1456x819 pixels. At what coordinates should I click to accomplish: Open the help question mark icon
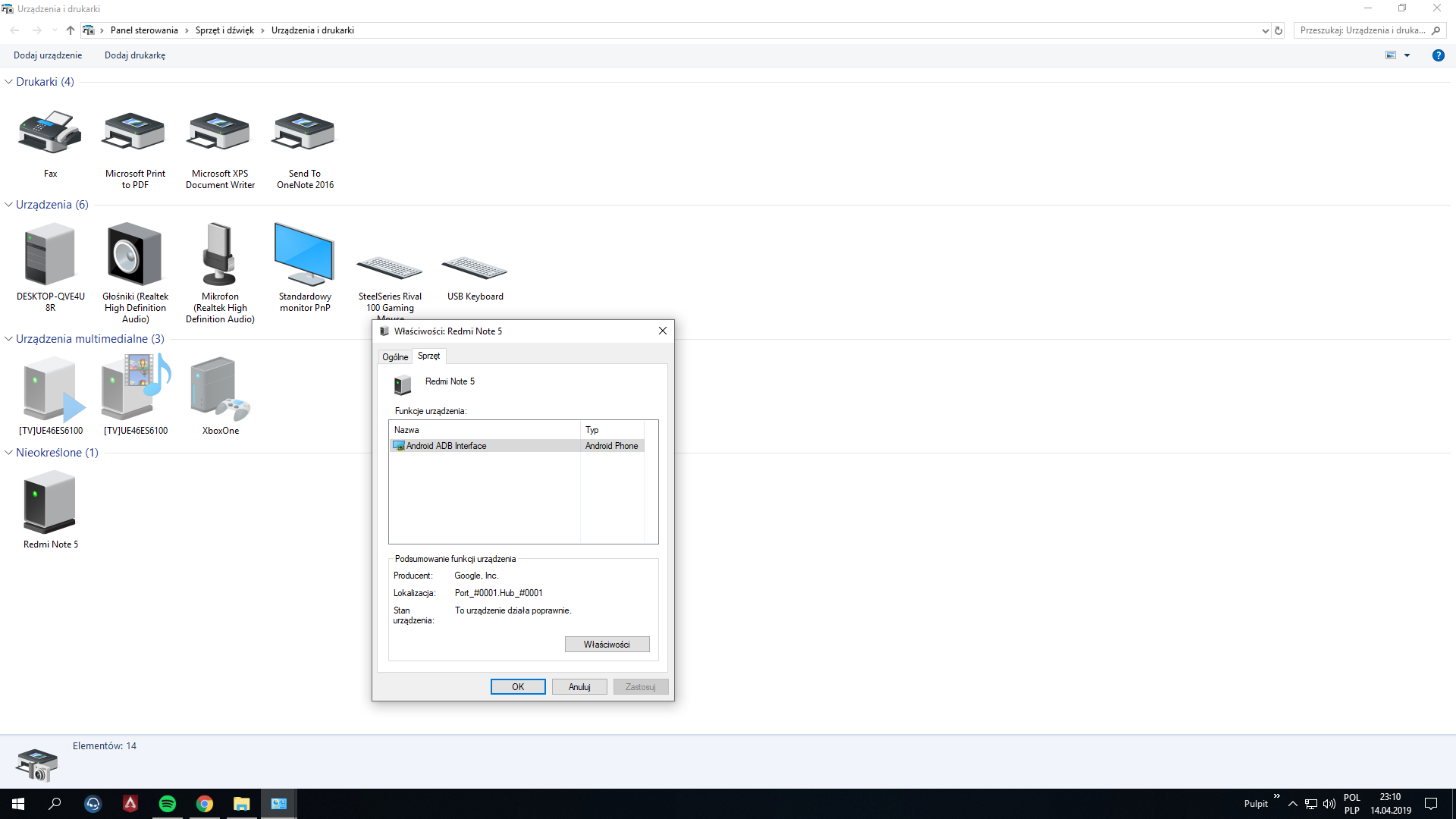[x=1438, y=55]
